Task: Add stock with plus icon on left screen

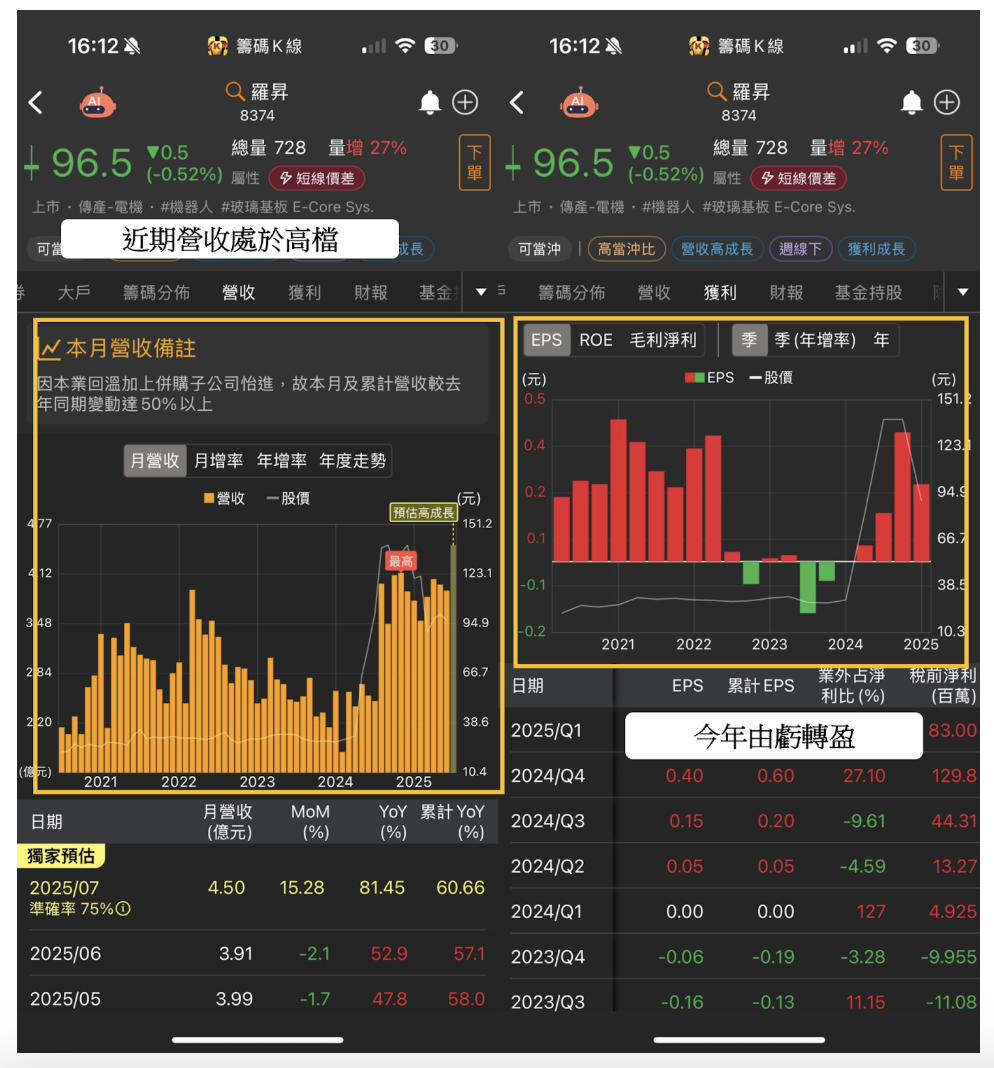Action: 465,102
